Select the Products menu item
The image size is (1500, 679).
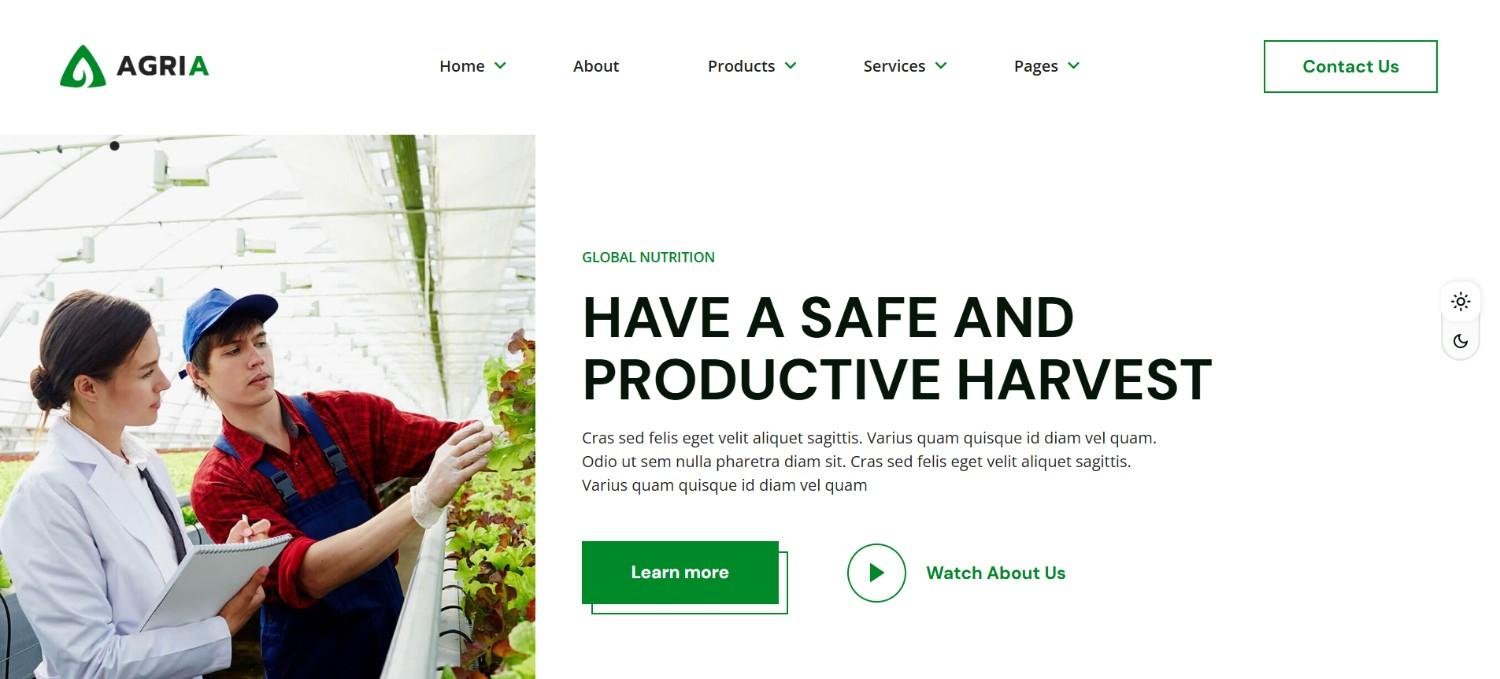pyautogui.click(x=741, y=66)
